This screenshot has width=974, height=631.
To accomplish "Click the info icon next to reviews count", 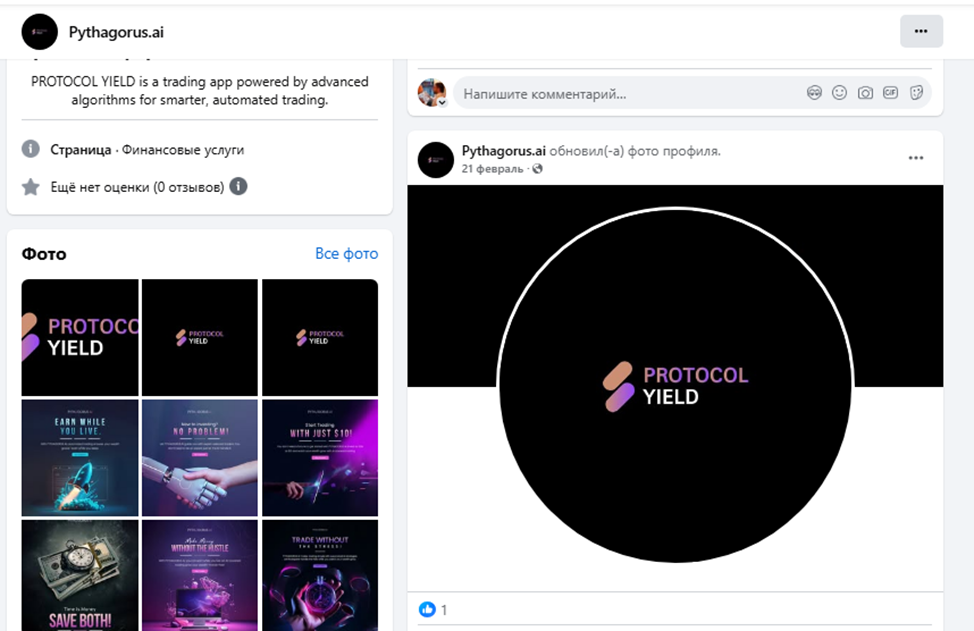I will (x=239, y=186).
